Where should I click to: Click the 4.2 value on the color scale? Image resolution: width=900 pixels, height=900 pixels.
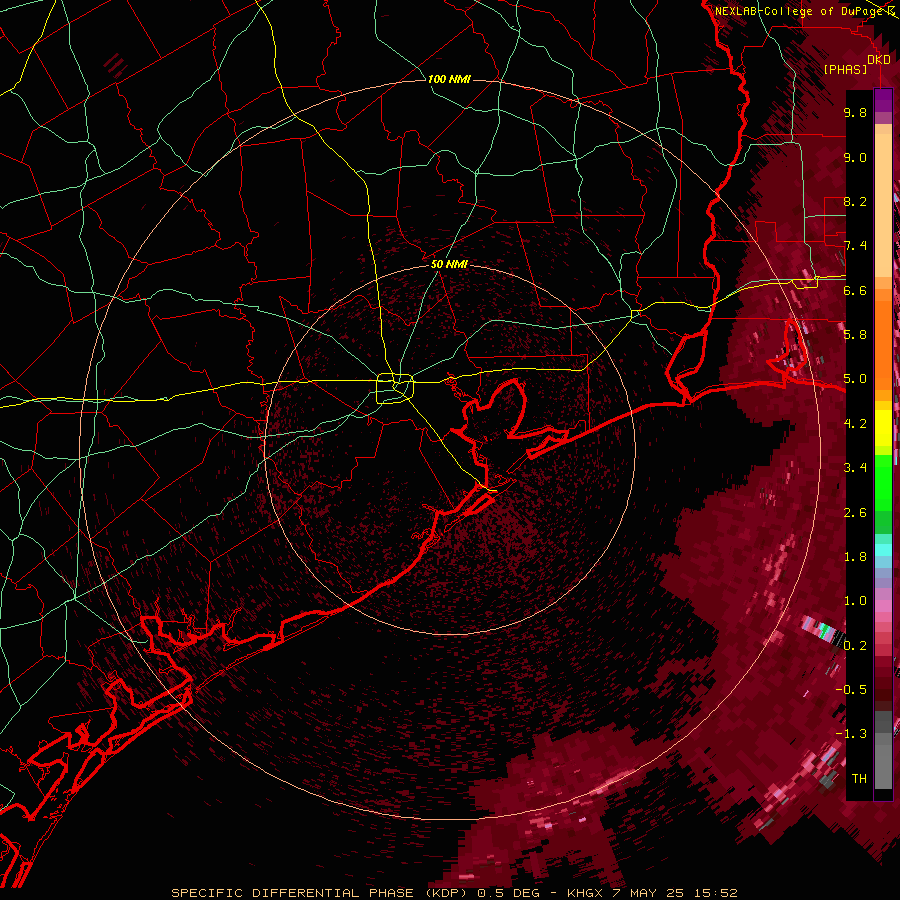point(855,424)
